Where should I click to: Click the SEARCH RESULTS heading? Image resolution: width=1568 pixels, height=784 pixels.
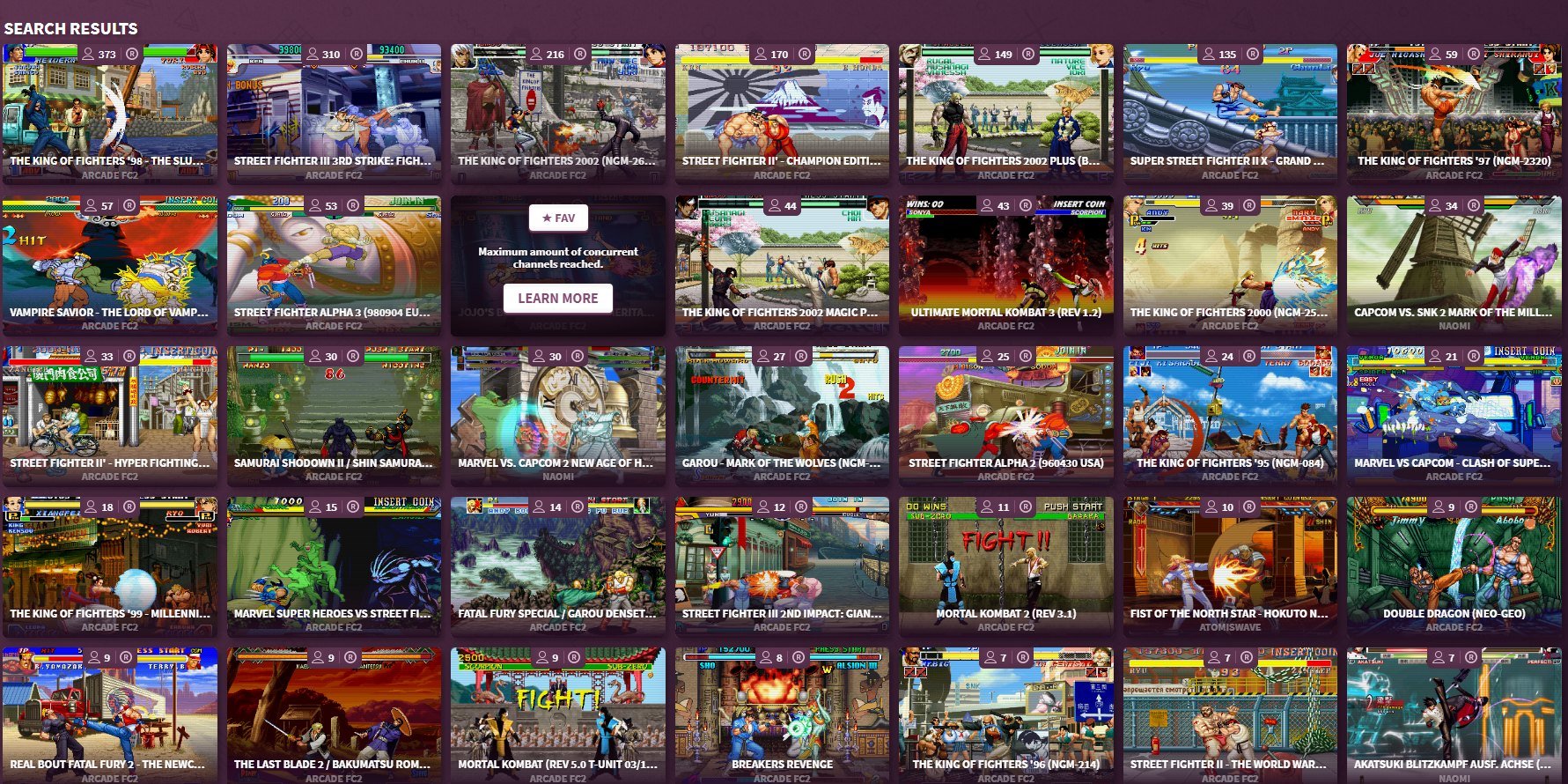pyautogui.click(x=70, y=28)
